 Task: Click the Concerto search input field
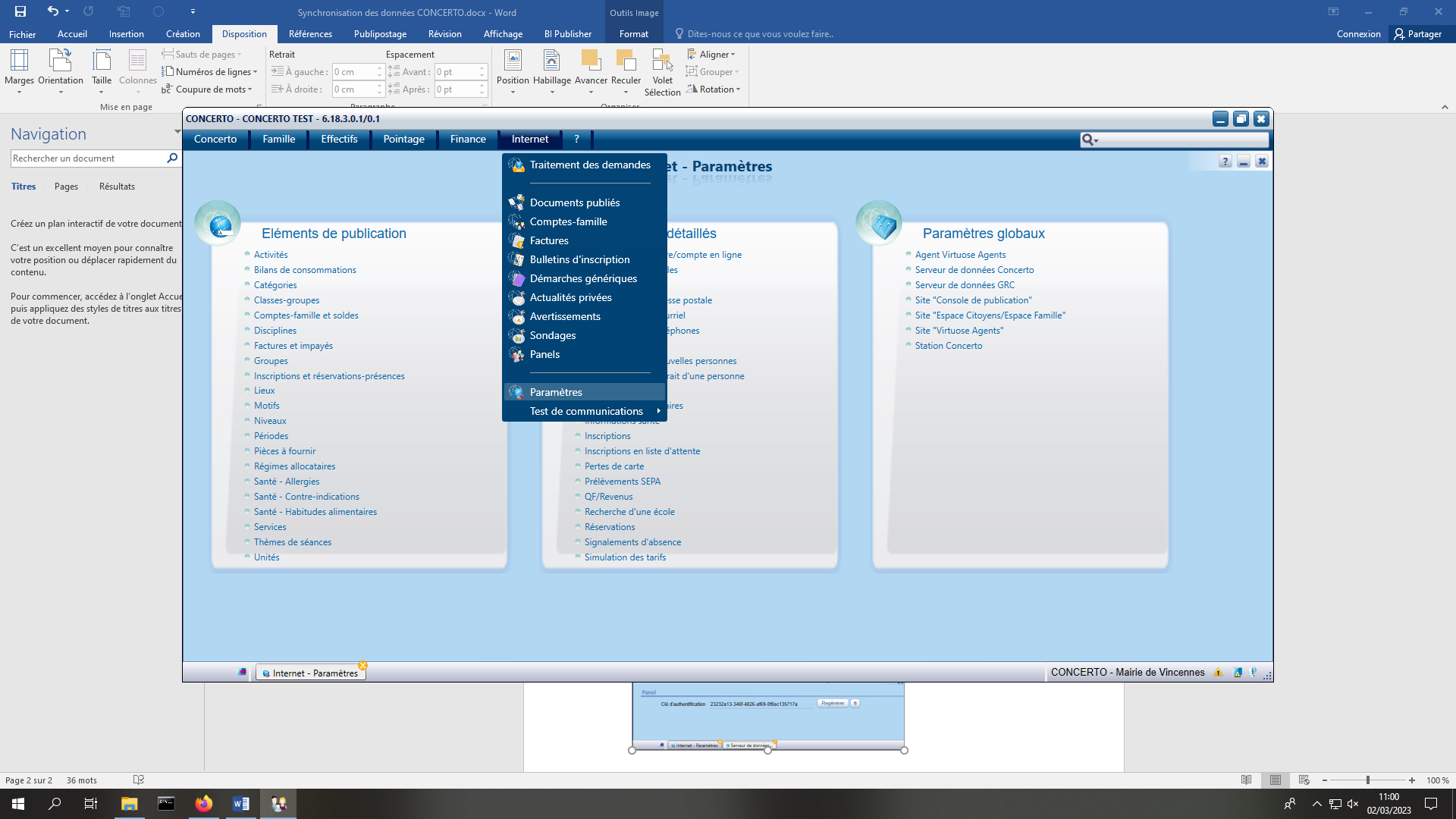(x=1183, y=140)
